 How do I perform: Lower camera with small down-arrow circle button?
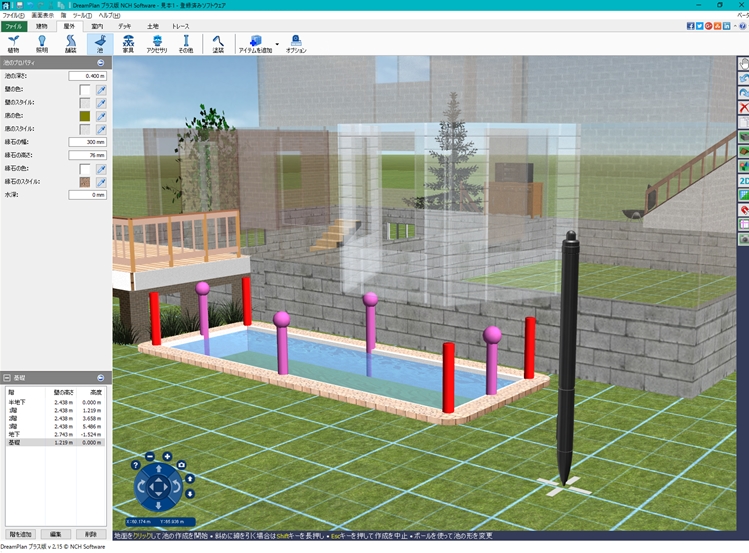click(x=190, y=494)
